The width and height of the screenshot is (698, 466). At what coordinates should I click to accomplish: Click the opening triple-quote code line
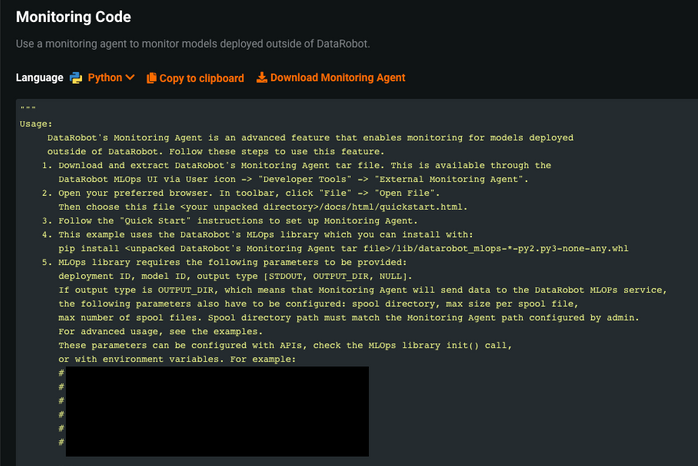[x=26, y=110]
